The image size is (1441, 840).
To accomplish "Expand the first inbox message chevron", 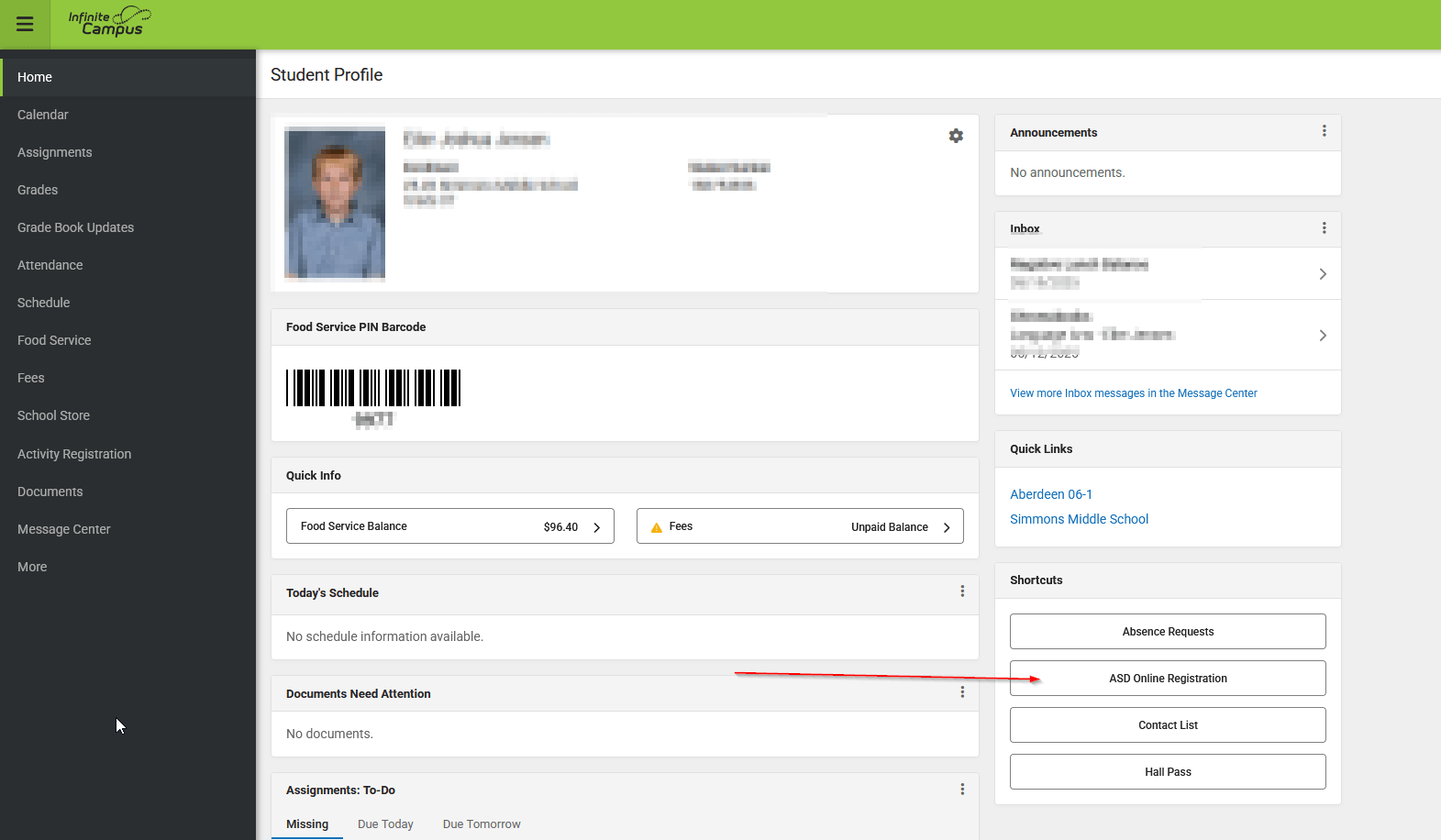I will pos(1323,274).
